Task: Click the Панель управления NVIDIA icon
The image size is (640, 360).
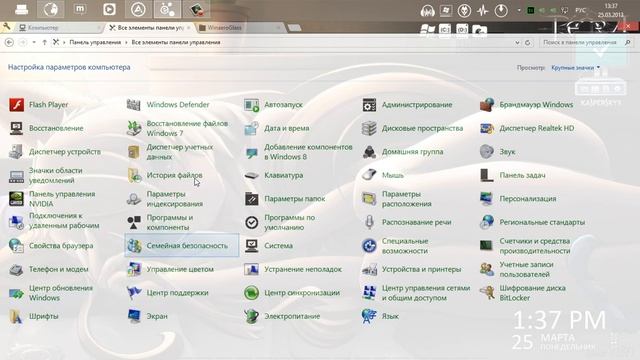Action: [x=17, y=199]
